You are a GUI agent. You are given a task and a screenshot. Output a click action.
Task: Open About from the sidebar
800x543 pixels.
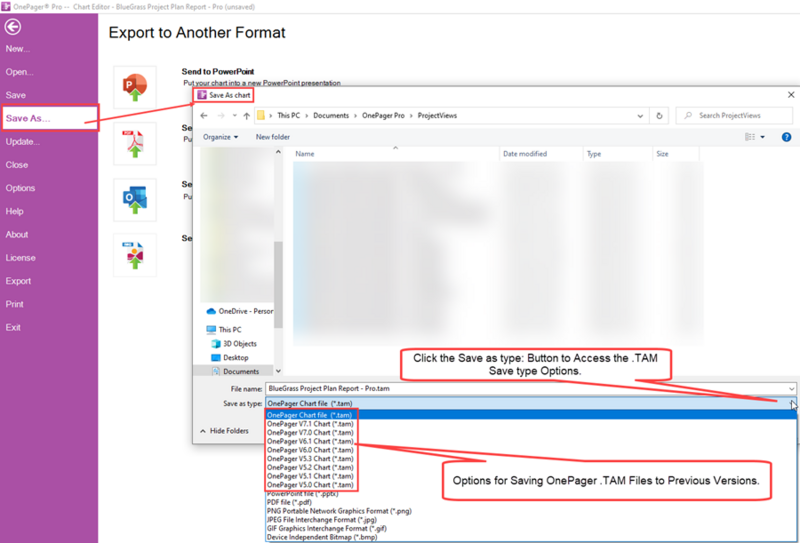click(x=17, y=234)
